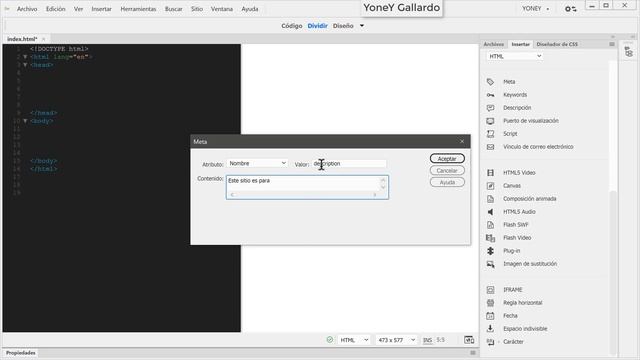This screenshot has width=640, height=360.
Task: Select the Insertar panel tab
Action: coord(520,44)
